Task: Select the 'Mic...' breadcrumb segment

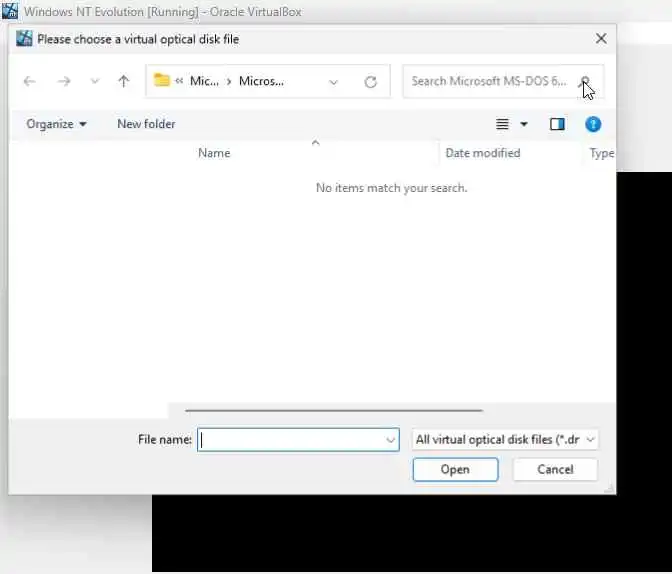Action: click(x=204, y=81)
